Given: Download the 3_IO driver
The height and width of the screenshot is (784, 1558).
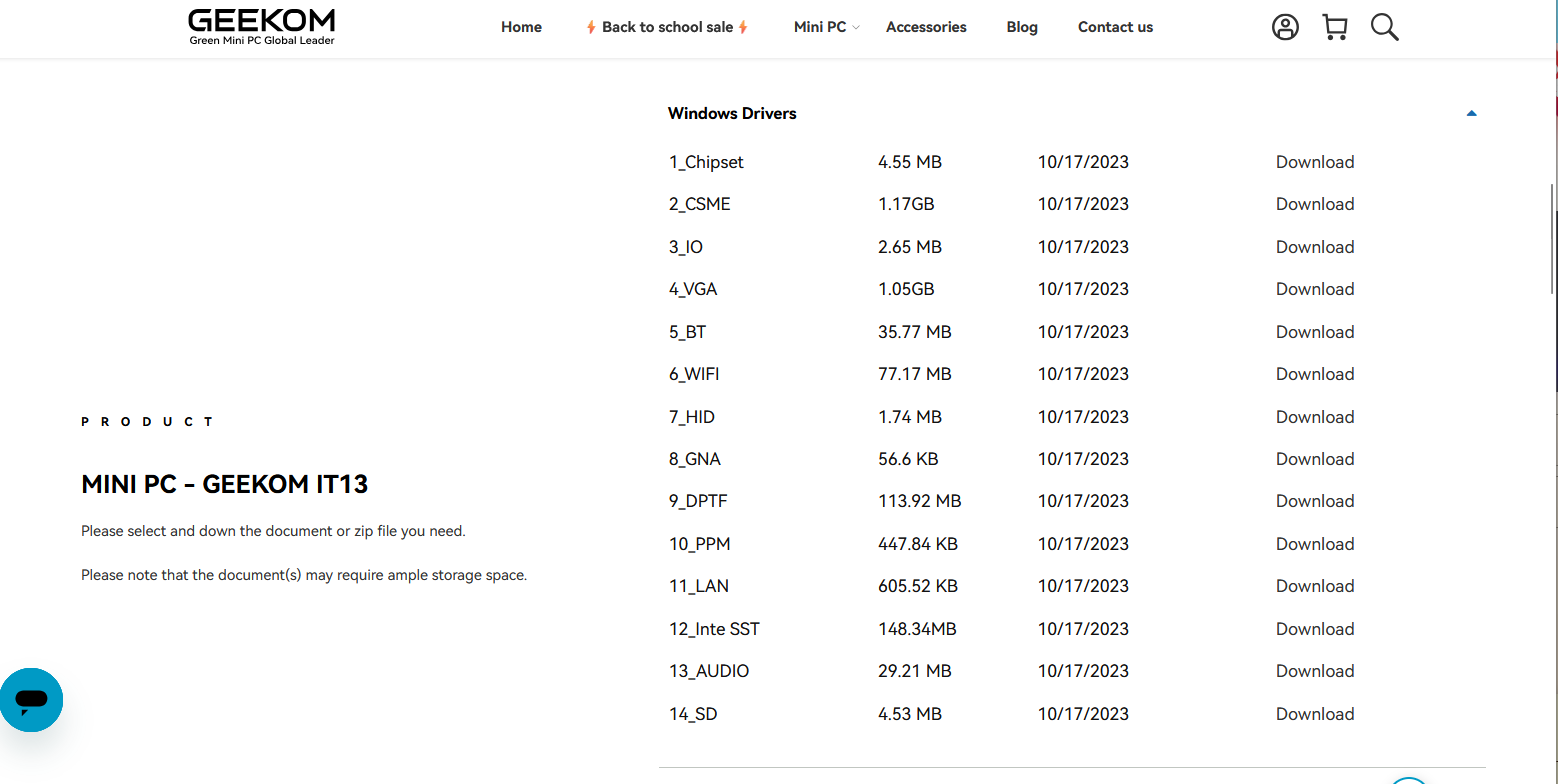Looking at the screenshot, I should (1315, 247).
